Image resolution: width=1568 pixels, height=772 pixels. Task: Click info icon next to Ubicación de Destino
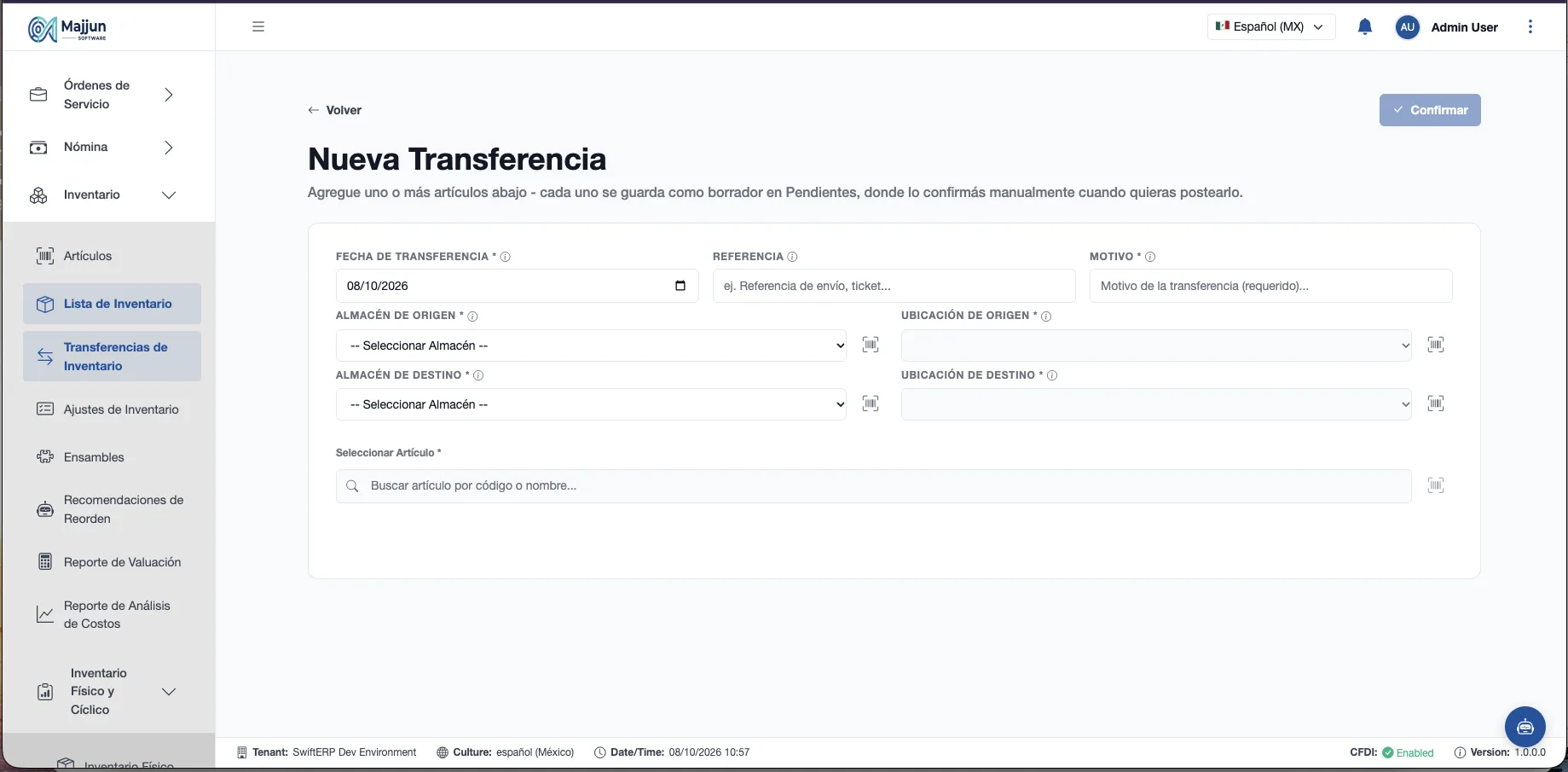point(1052,375)
